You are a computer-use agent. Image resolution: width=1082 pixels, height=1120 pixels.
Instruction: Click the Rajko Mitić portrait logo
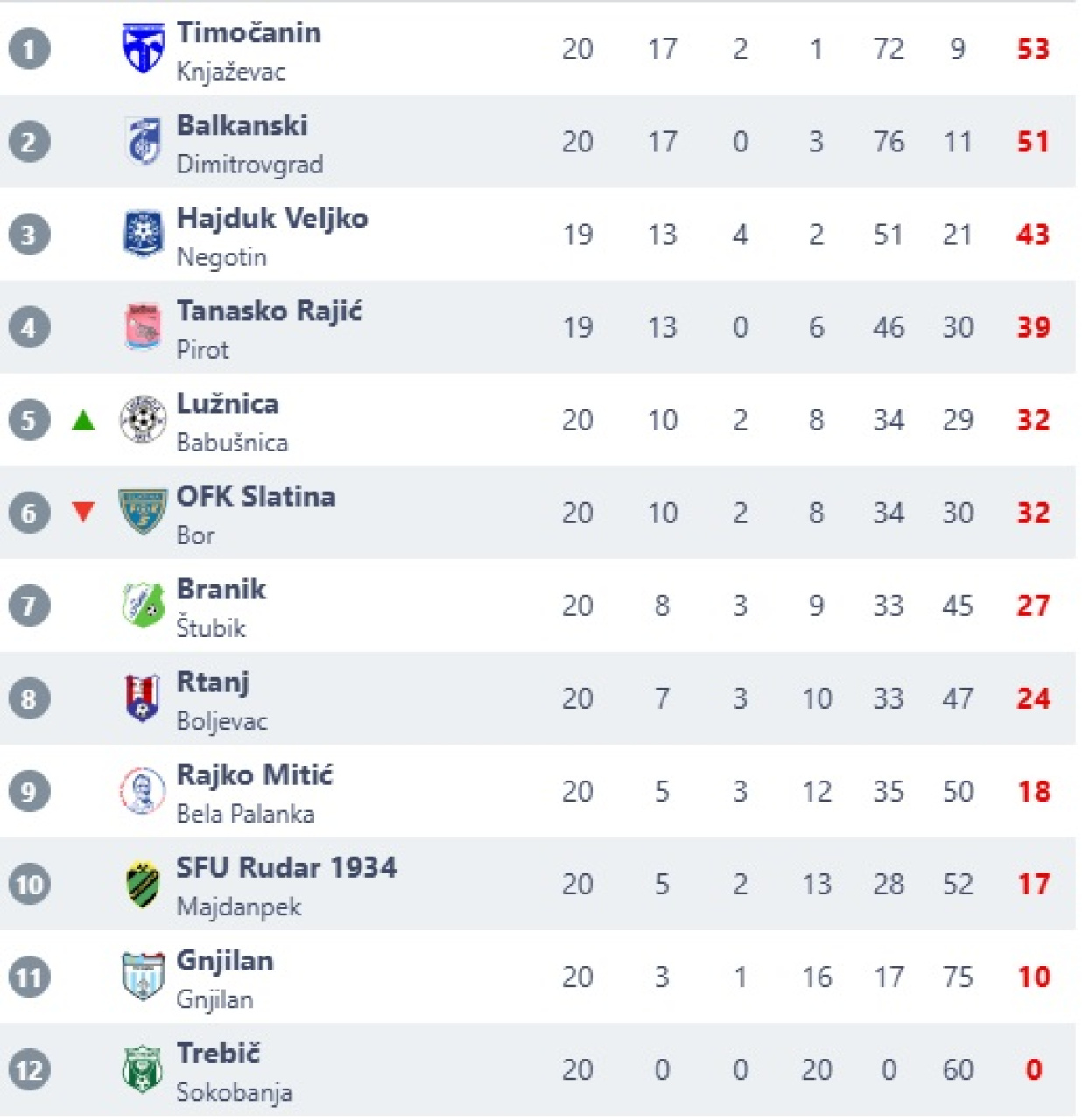point(143,791)
